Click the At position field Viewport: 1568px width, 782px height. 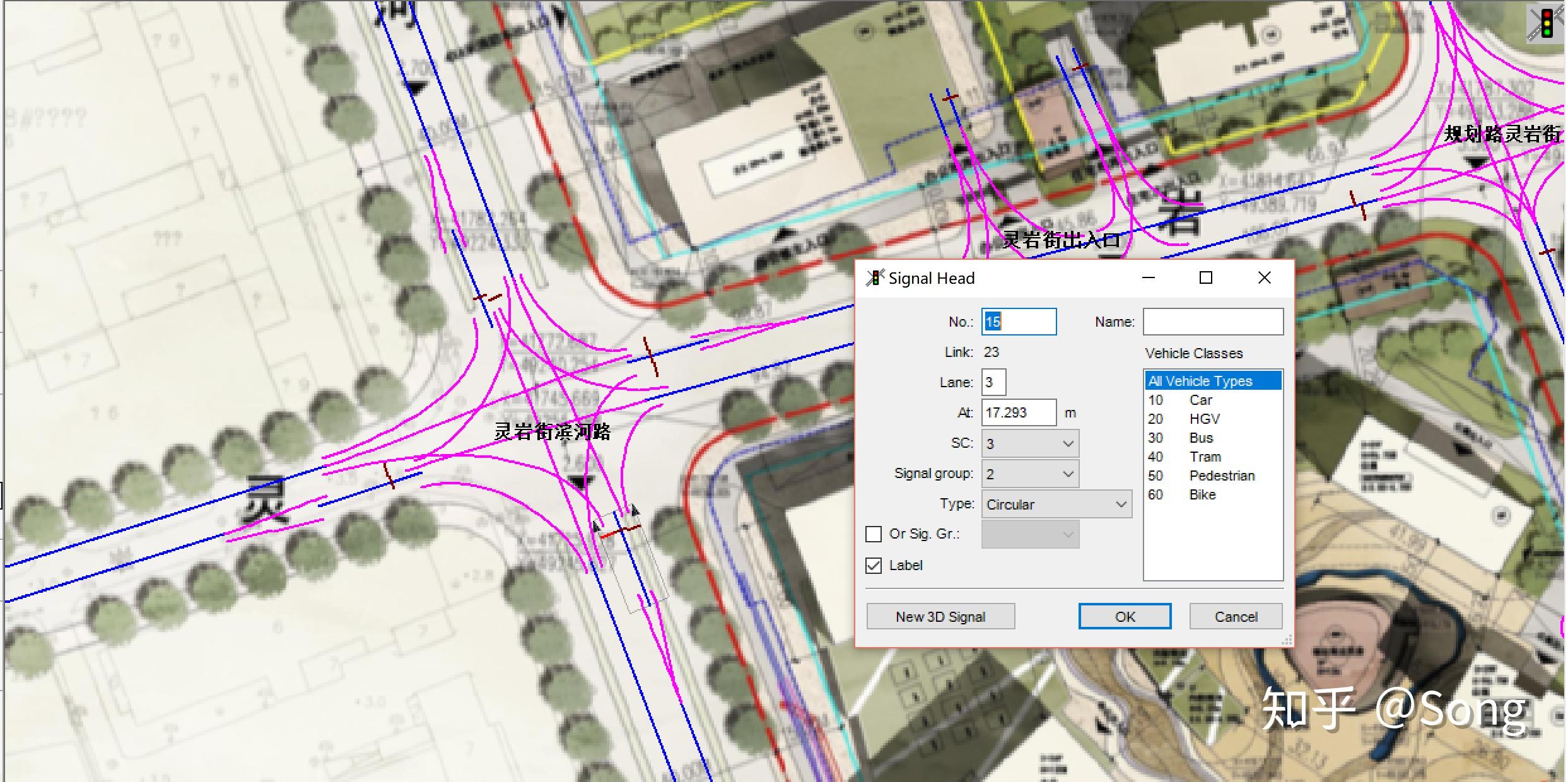click(1018, 412)
